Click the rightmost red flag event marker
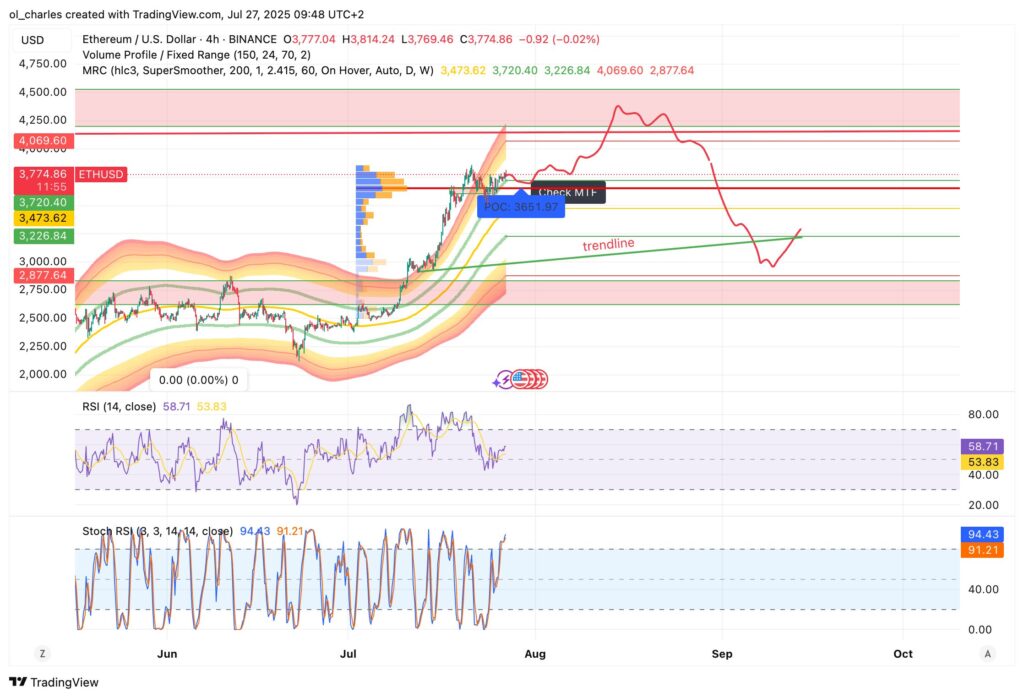 tap(544, 378)
